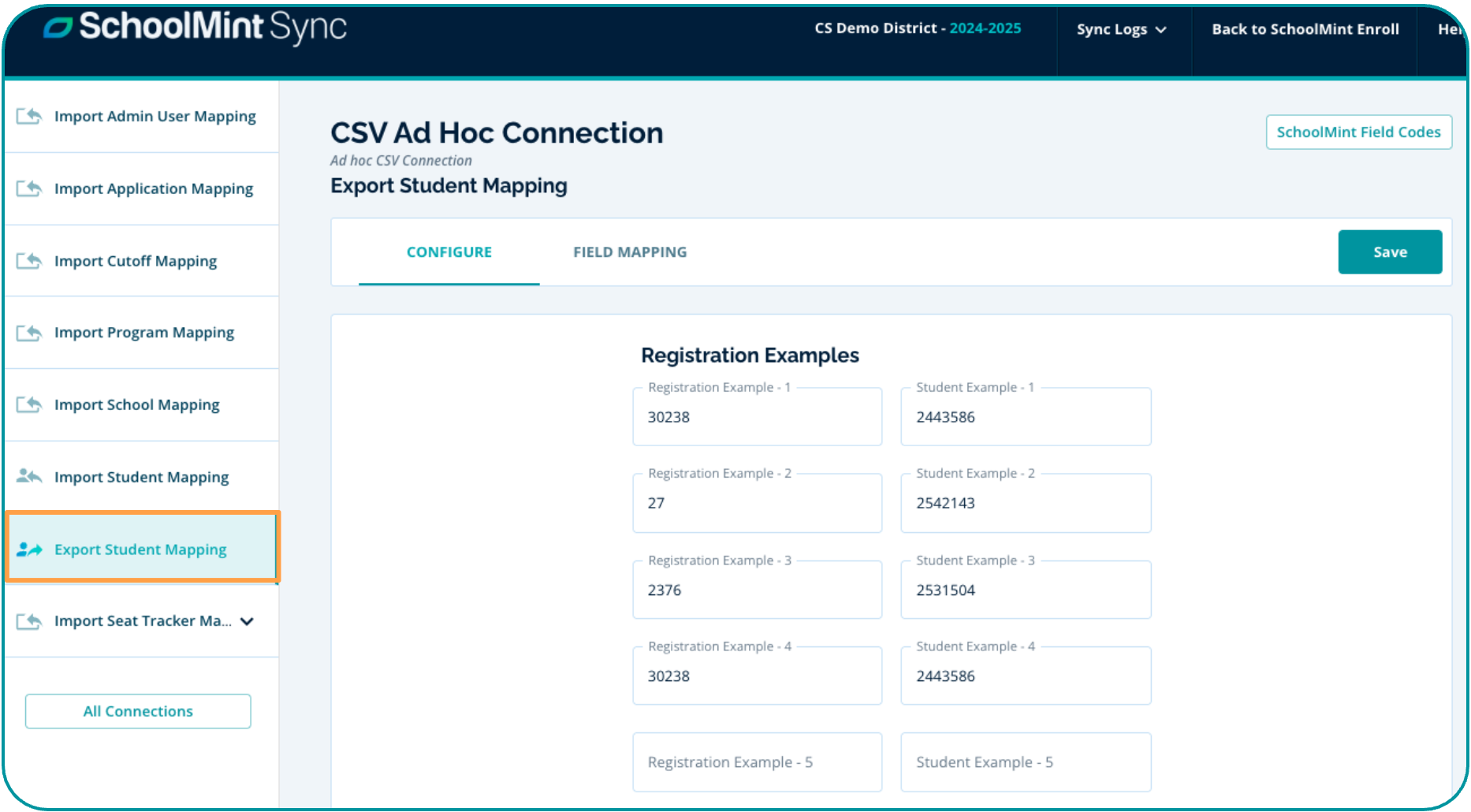Click the Import School Mapping icon

(x=29, y=404)
